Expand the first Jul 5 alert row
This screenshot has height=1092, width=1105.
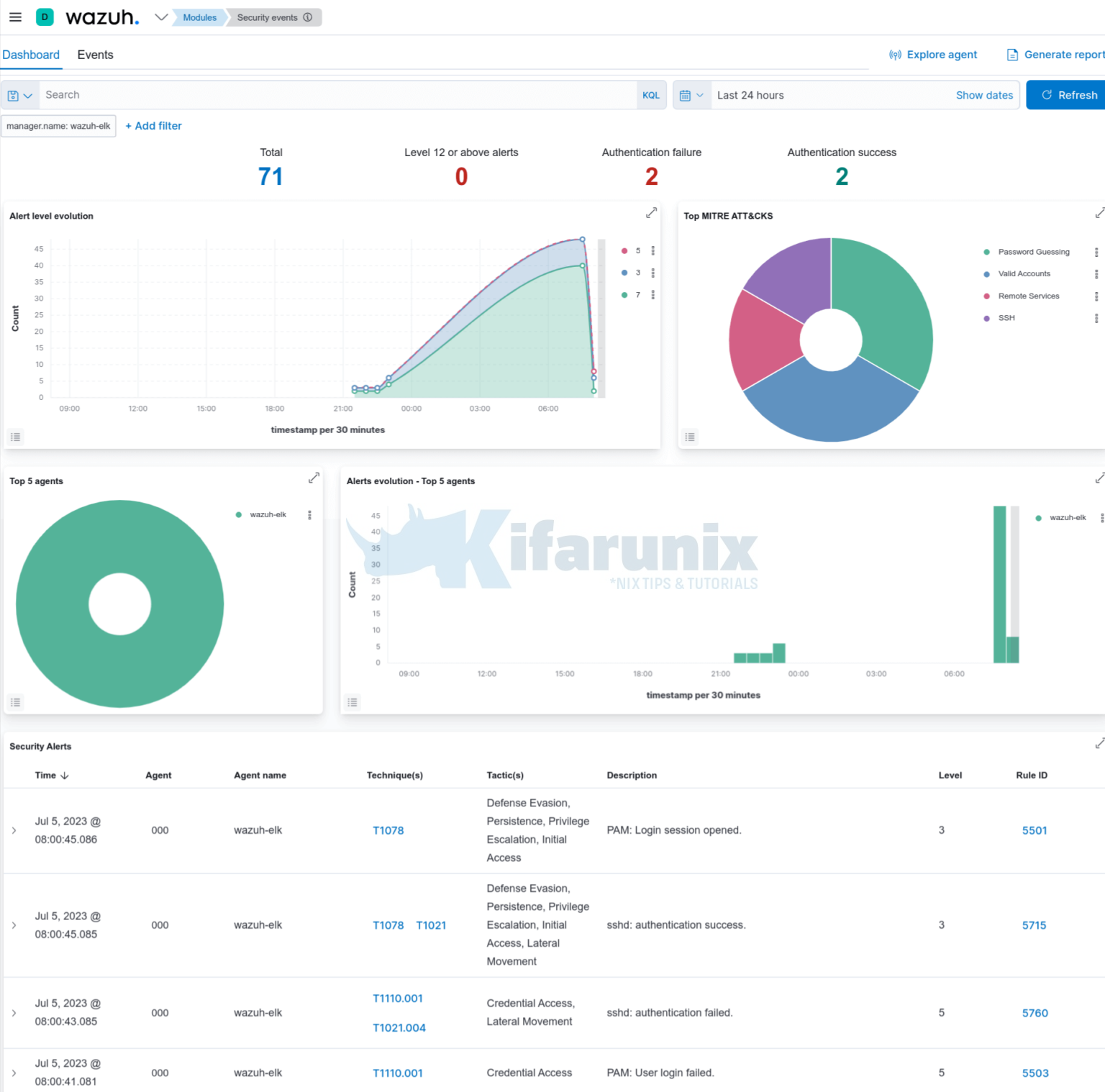click(x=14, y=830)
